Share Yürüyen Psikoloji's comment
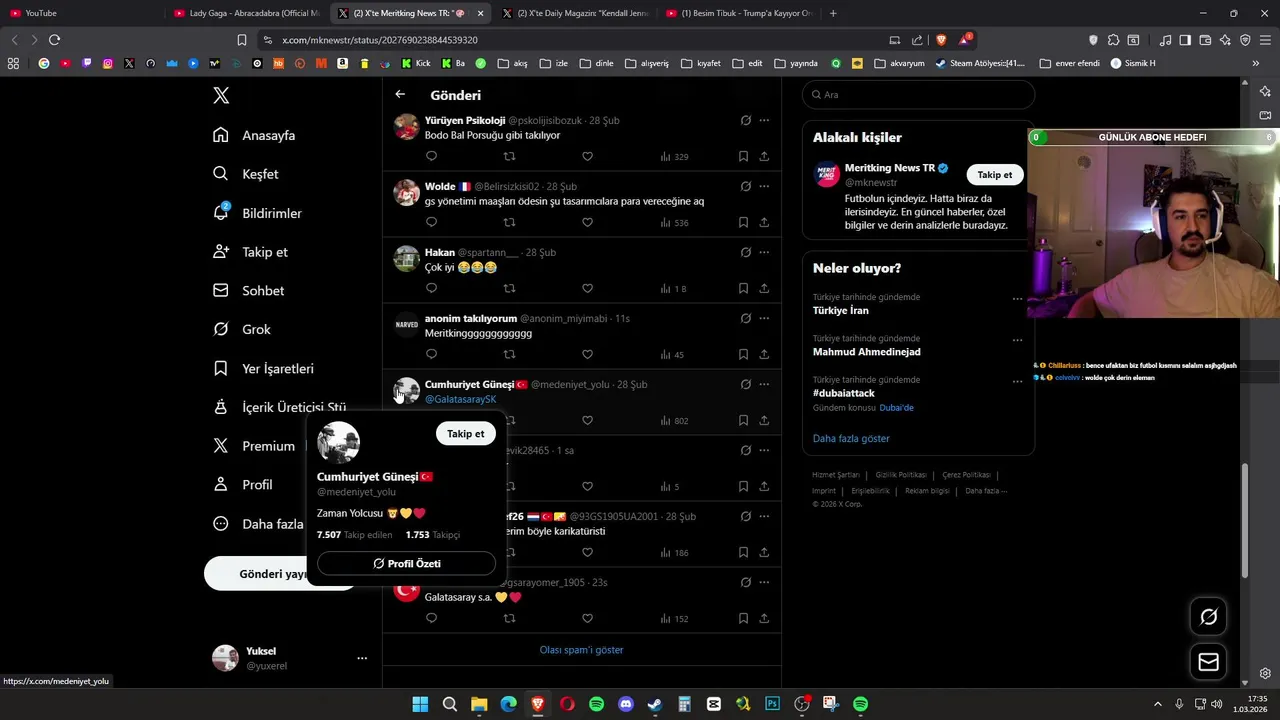This screenshot has width=1280, height=720. tap(764, 156)
